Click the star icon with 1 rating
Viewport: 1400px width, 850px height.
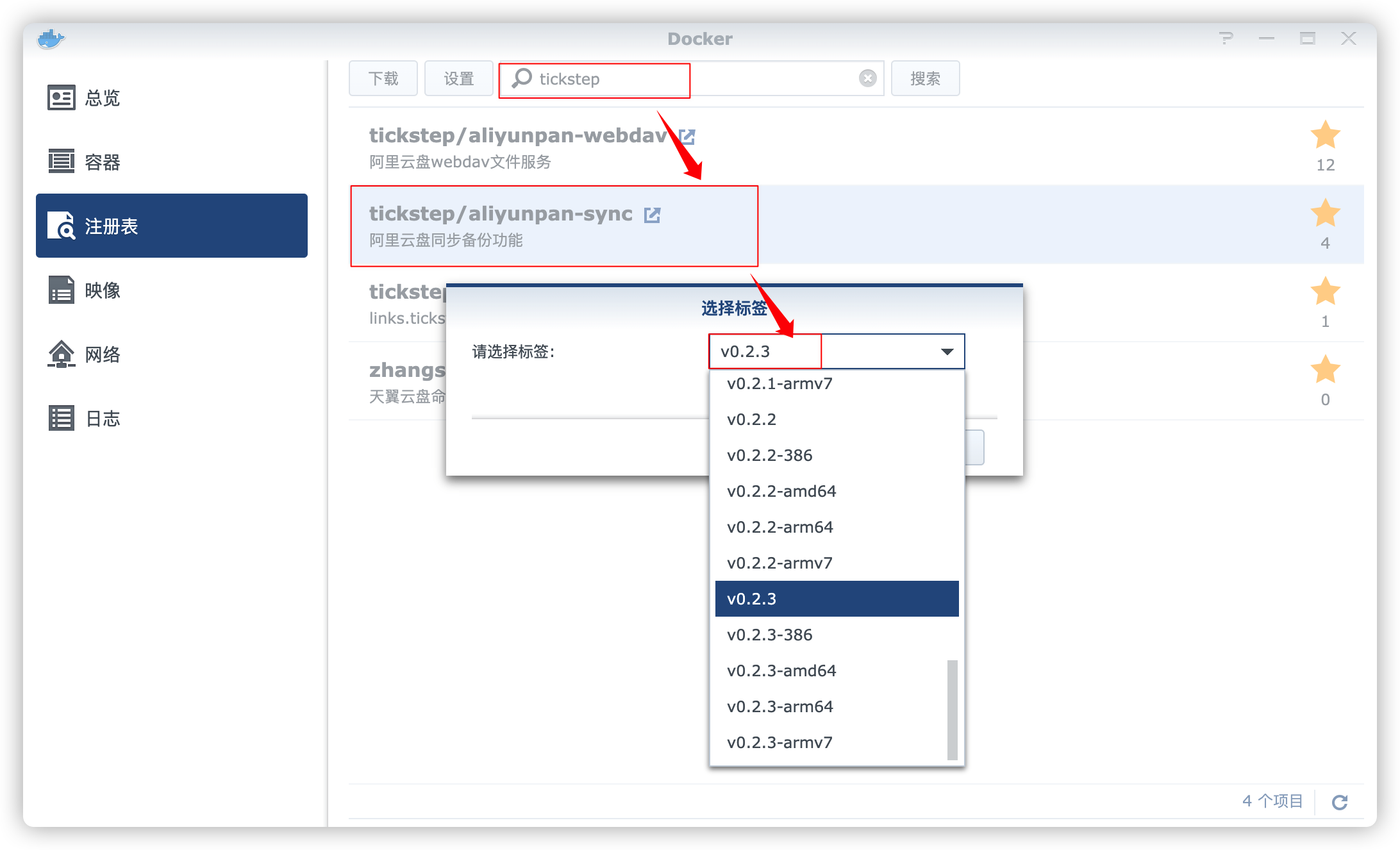(x=1325, y=291)
